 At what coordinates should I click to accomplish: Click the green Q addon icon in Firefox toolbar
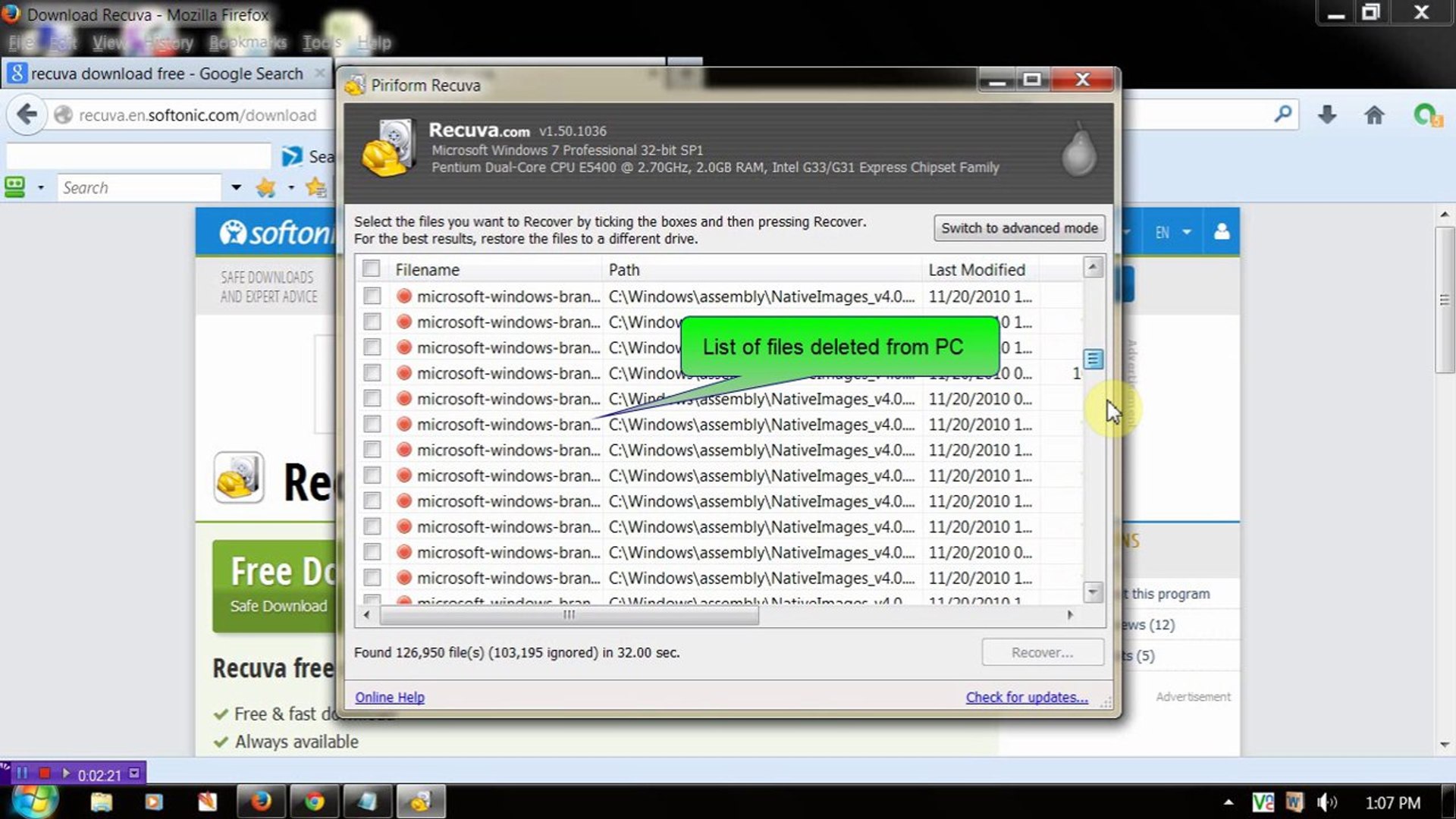pyautogui.click(x=1427, y=115)
